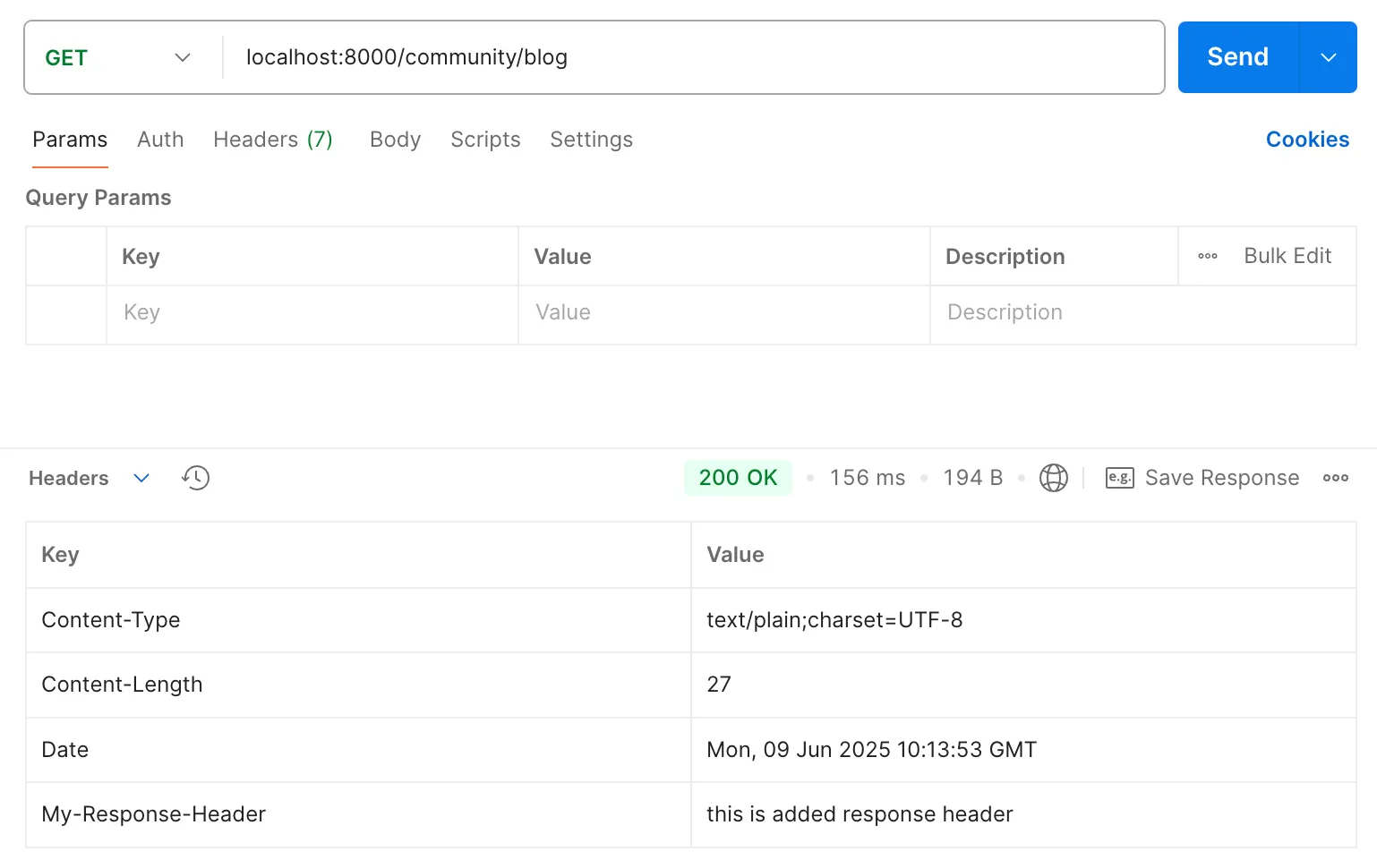Screen dimensions: 1377x868
Task: Select the Date header key cell
Action: click(x=358, y=750)
